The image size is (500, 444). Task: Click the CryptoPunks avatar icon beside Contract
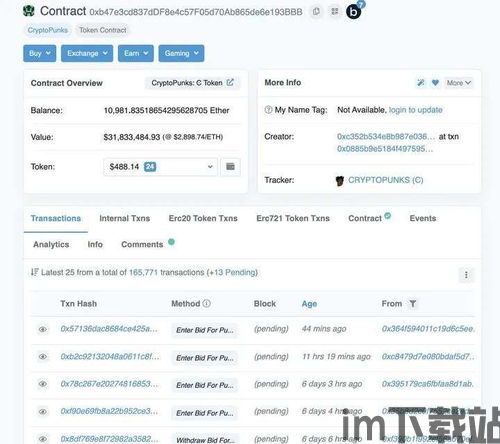pos(29,11)
